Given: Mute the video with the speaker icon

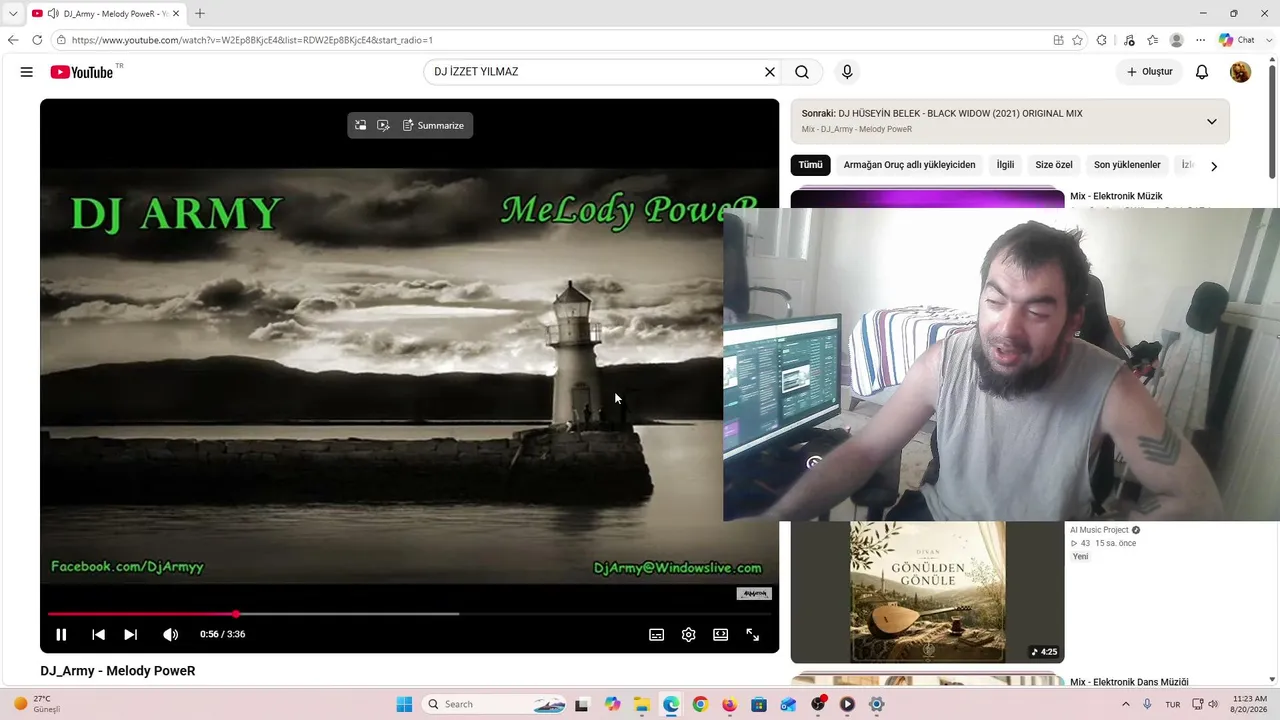Looking at the screenshot, I should [x=171, y=634].
